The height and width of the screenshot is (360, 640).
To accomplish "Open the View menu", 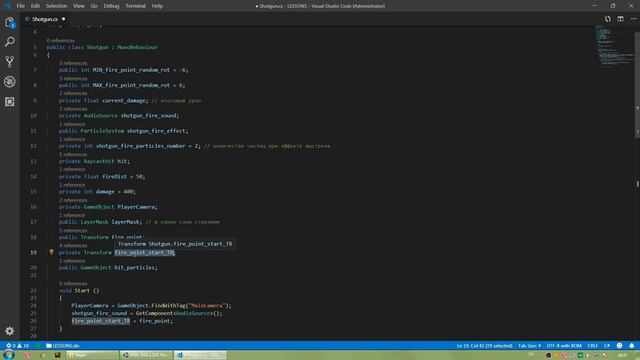I will pos(79,6).
